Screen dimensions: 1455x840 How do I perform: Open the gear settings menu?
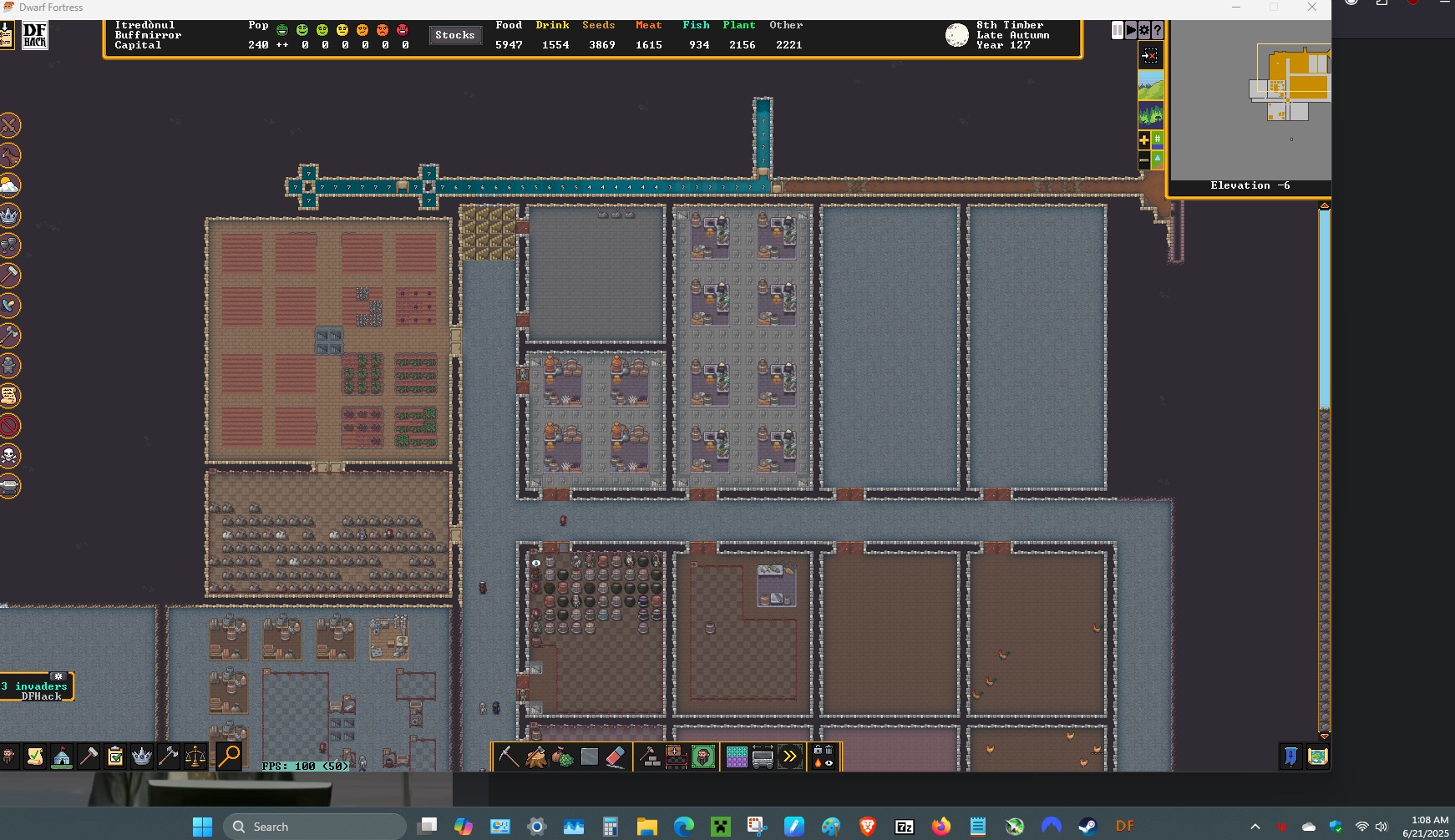1144,30
